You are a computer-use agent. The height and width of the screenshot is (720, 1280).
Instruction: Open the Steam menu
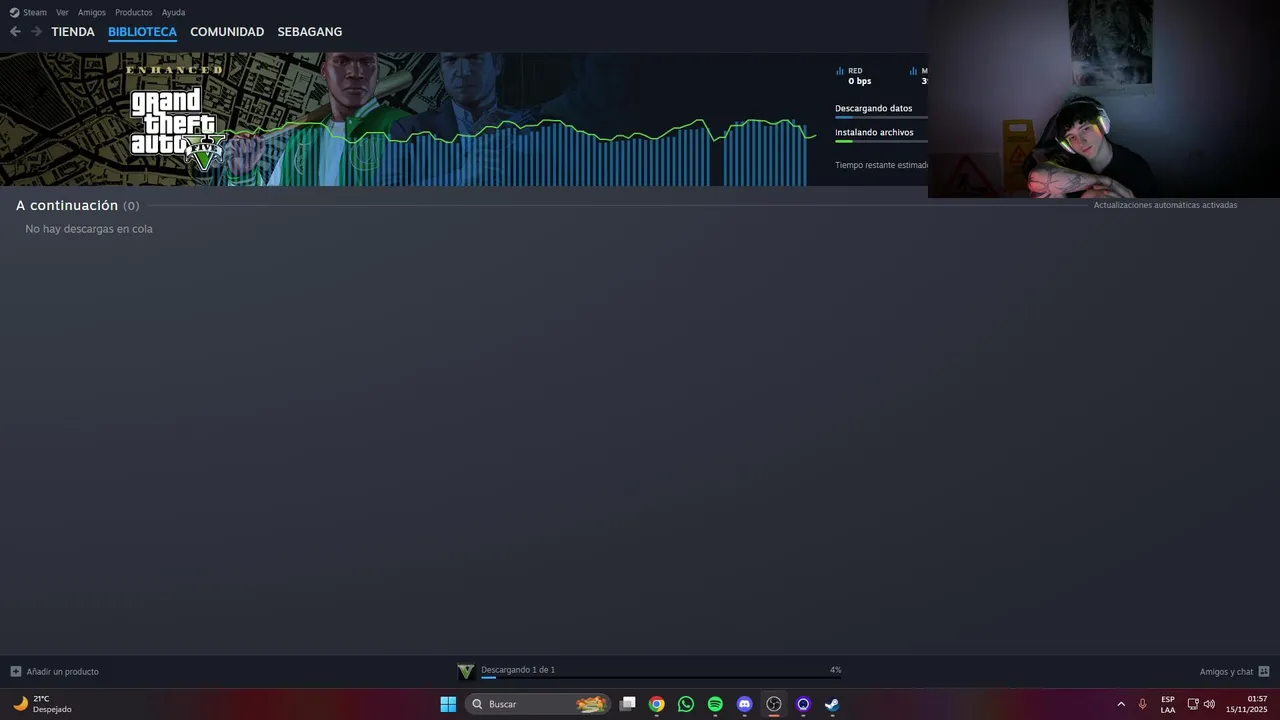(x=28, y=12)
